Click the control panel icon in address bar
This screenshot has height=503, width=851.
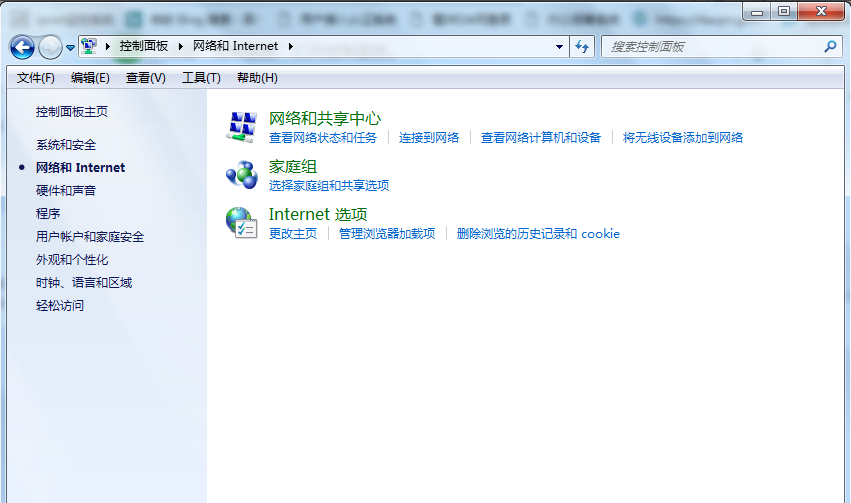90,47
